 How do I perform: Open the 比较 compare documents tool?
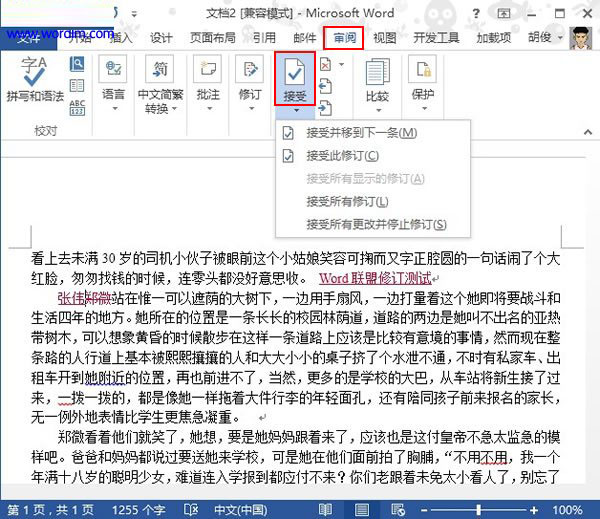pos(377,80)
